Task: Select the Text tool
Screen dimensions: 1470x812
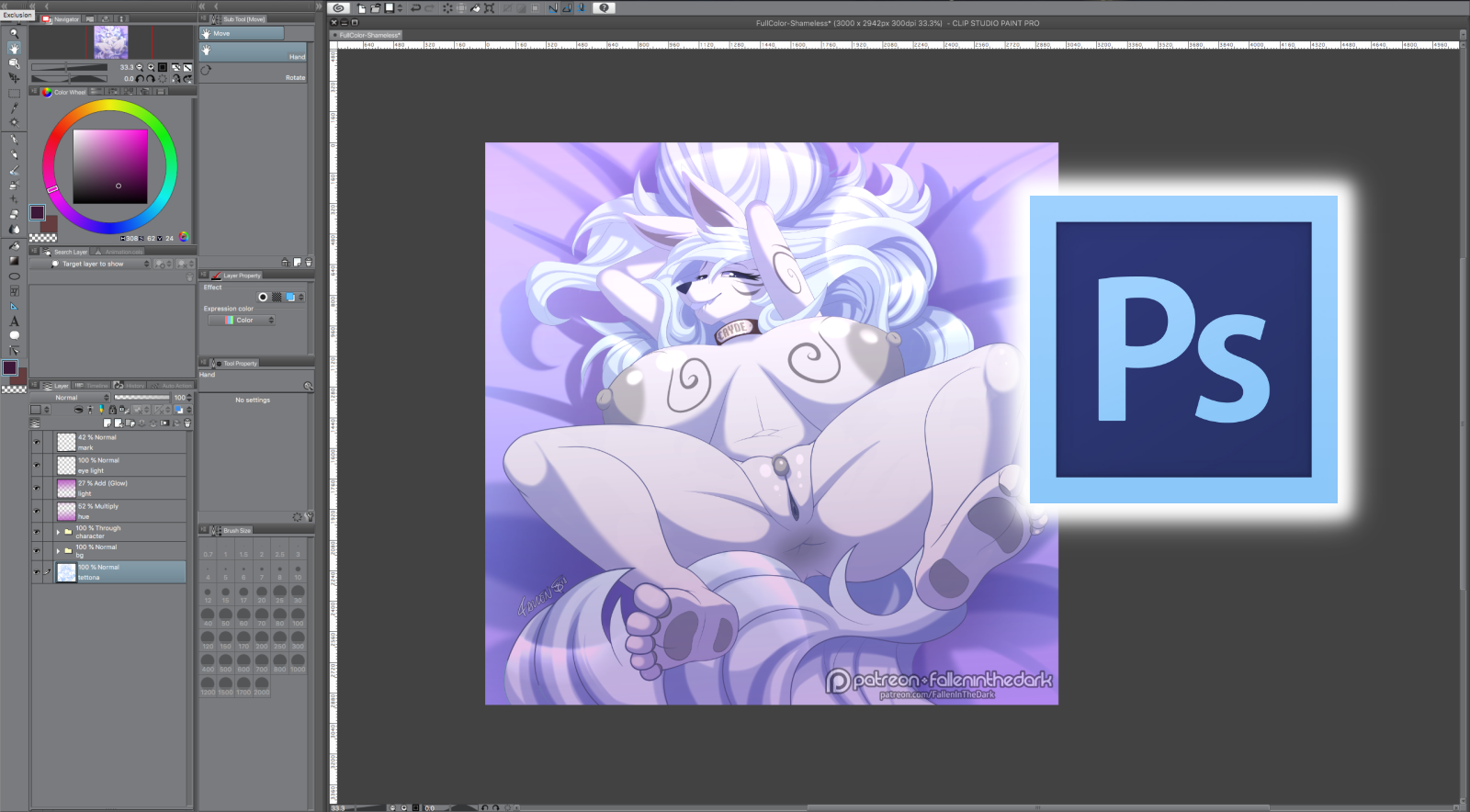Action: (x=14, y=321)
